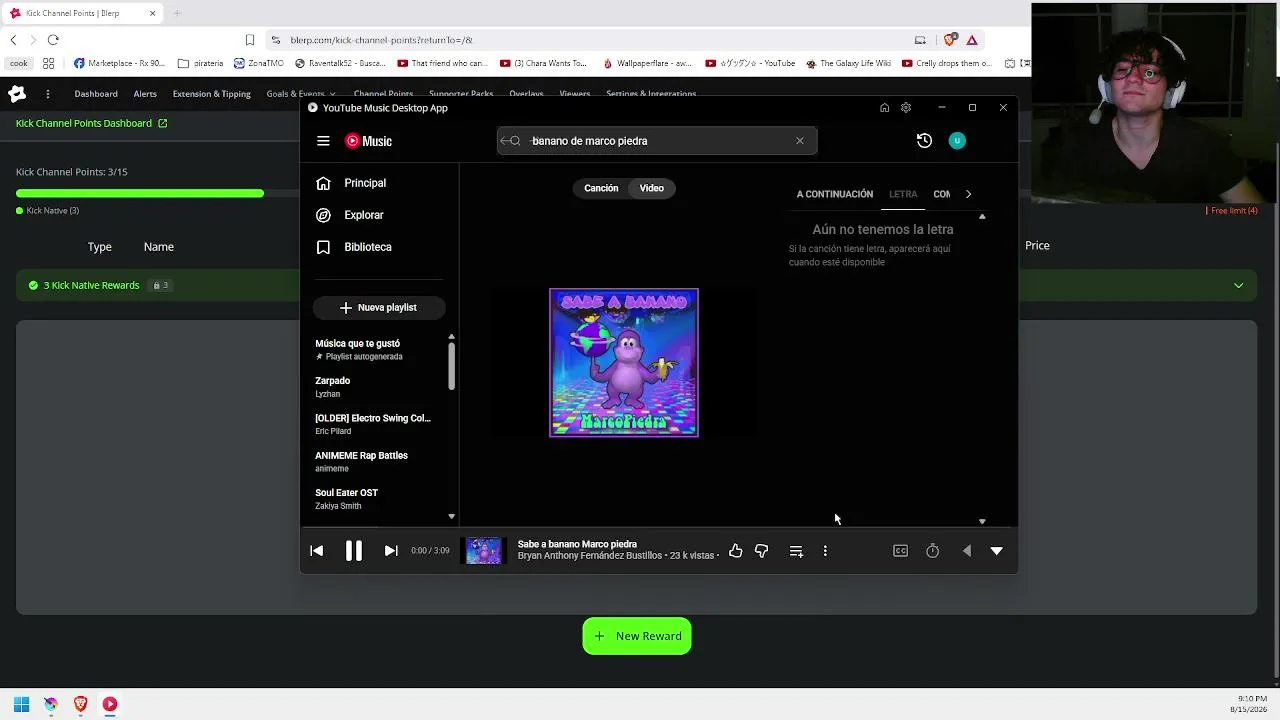Image resolution: width=1280 pixels, height=720 pixels.
Task: Click the Blerp logo icon
Action: coord(17,94)
